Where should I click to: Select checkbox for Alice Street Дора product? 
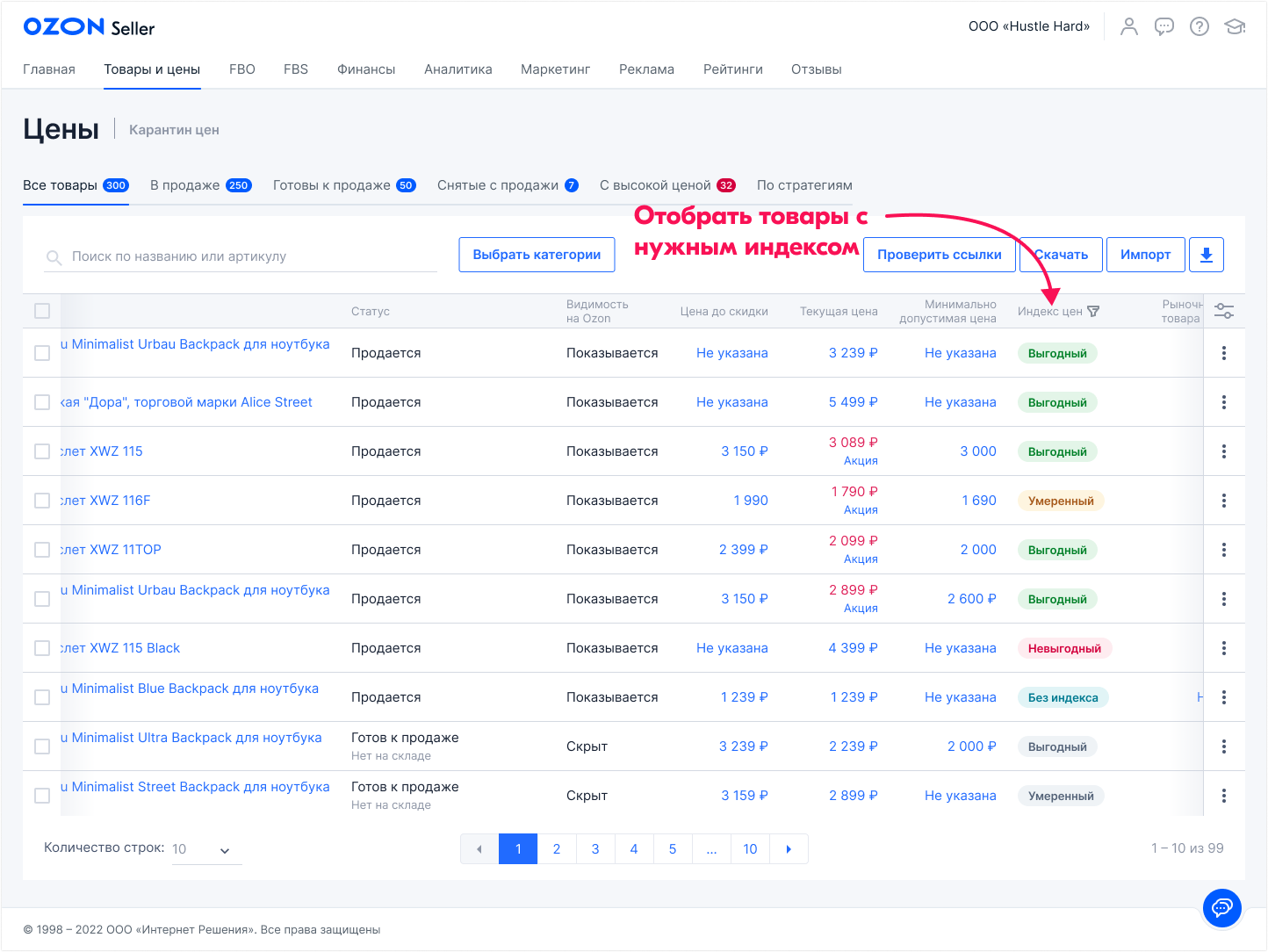[x=42, y=402]
